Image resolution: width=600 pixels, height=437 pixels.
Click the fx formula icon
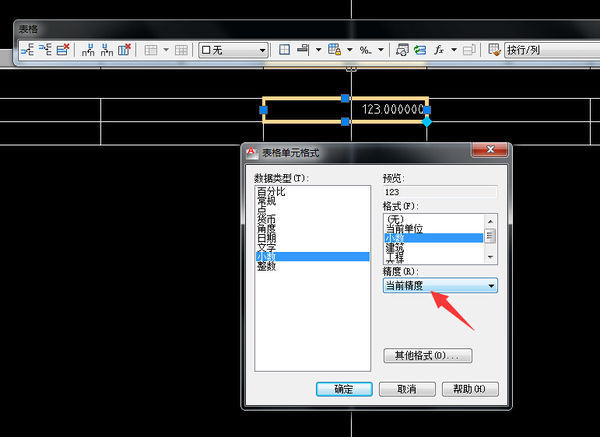pos(438,49)
